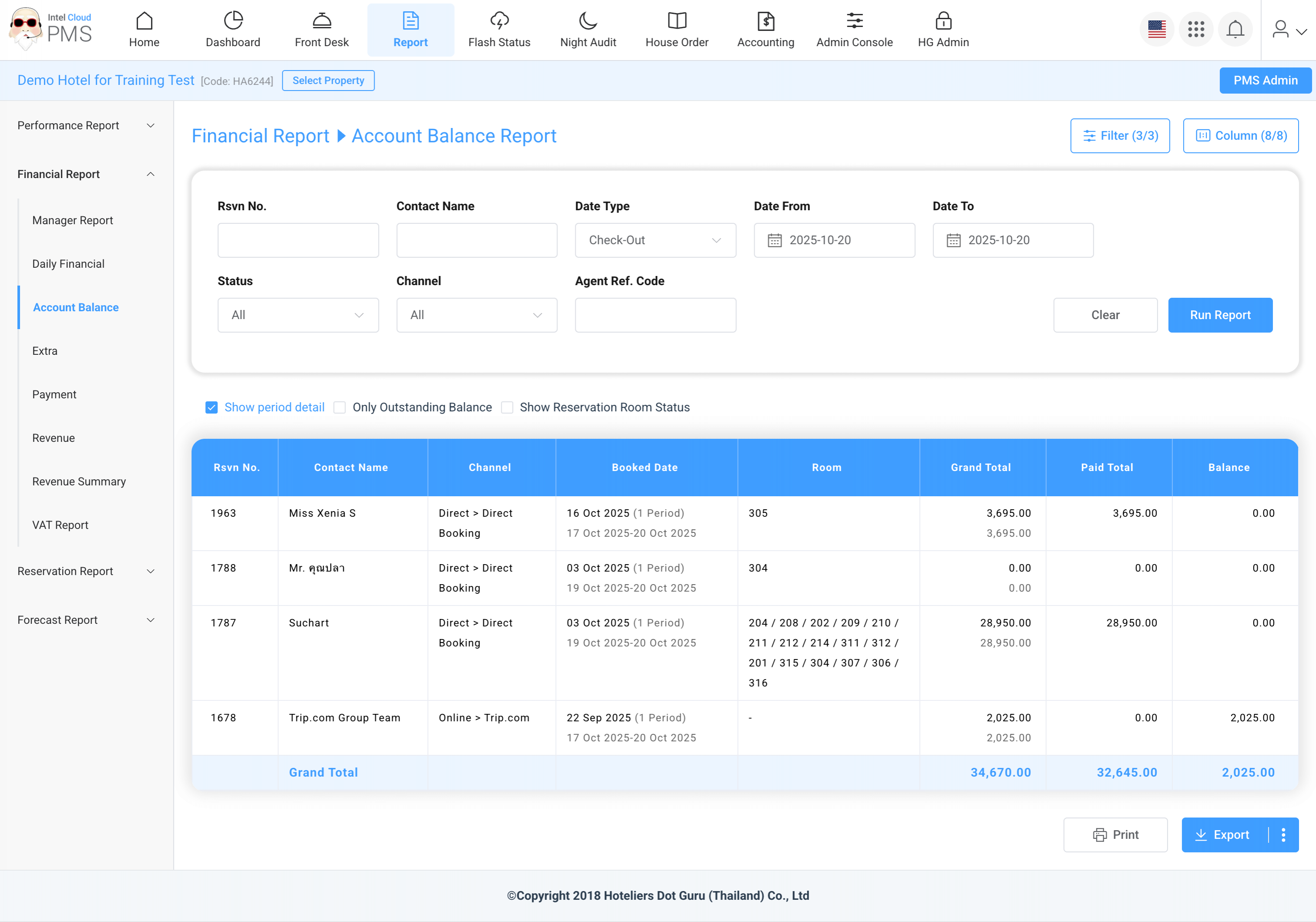Select the US flag language icon
Screen dimensions: 1316x922
click(1157, 29)
